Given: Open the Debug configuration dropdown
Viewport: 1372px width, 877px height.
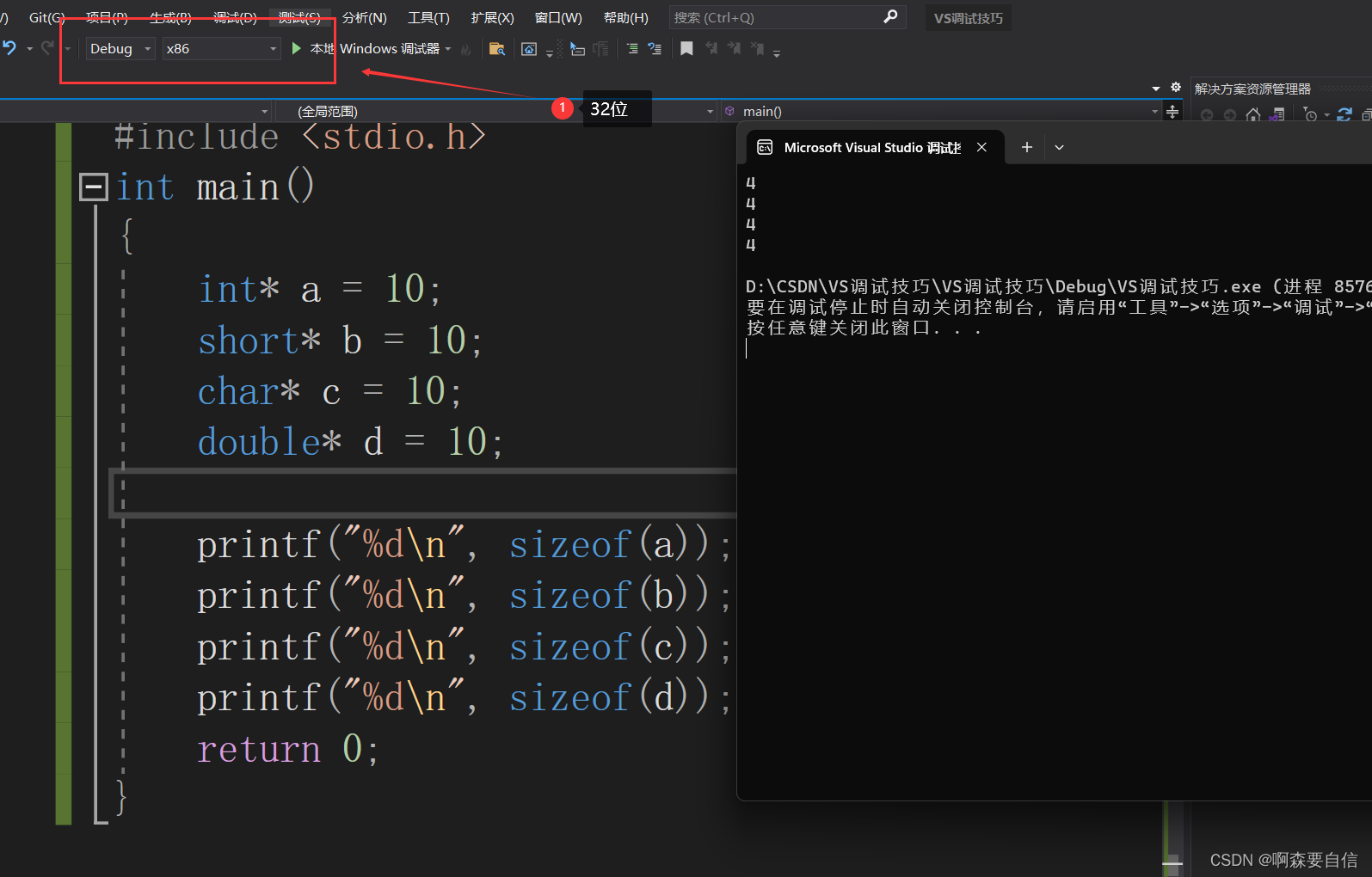Looking at the screenshot, I should coord(120,48).
